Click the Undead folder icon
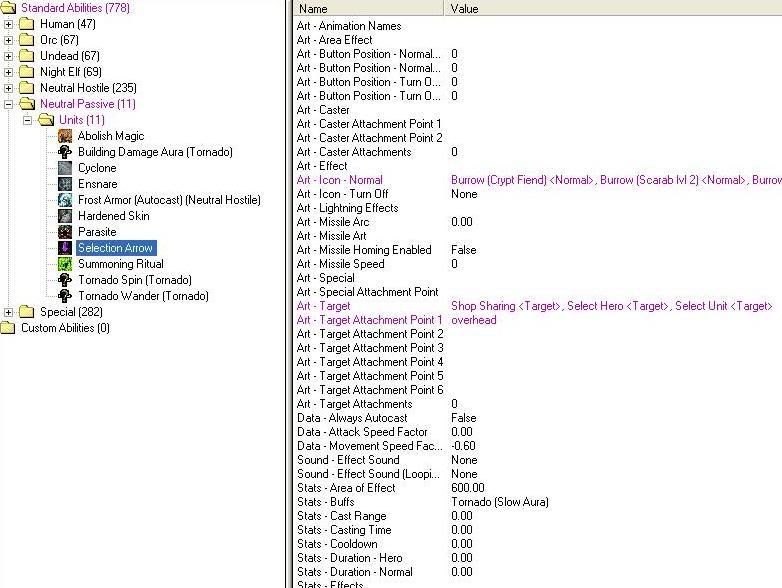Image resolution: width=782 pixels, height=588 pixels. click(x=26, y=56)
